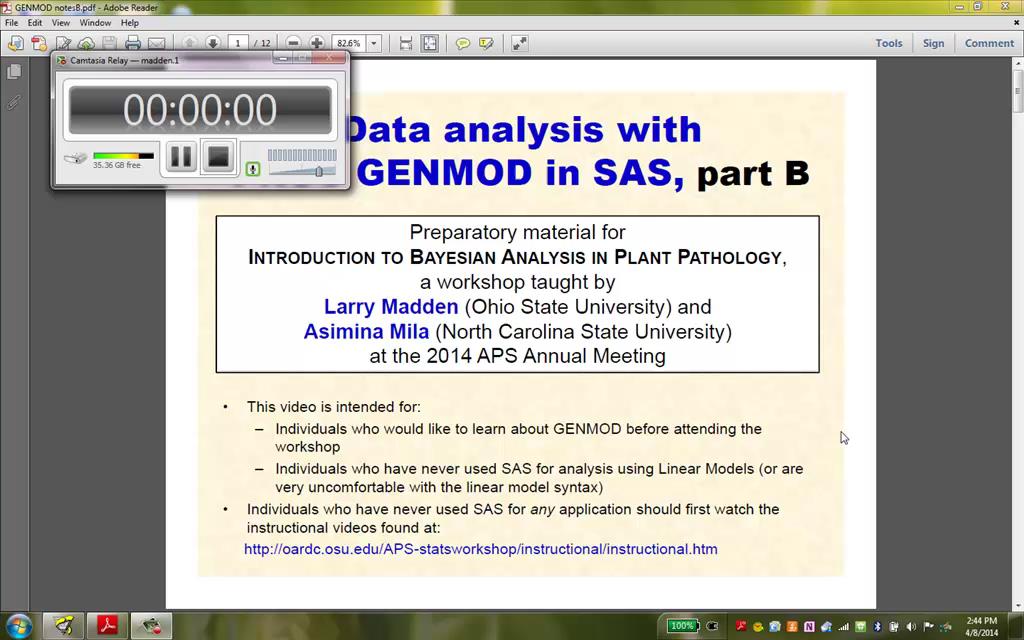This screenshot has height=640, width=1024.
Task: Toggle Bluetooth from the system tray
Action: [876, 625]
